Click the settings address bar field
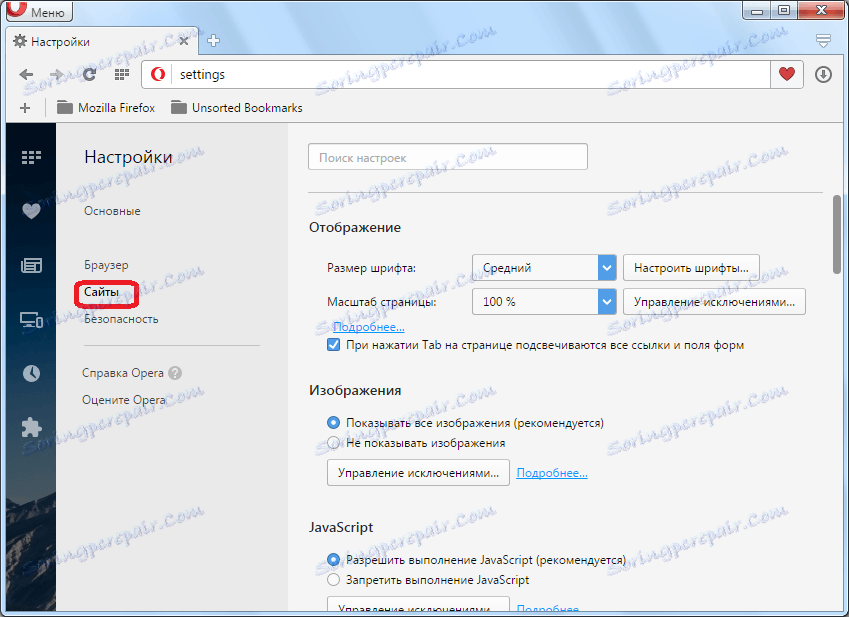Screen dimensions: 849x617 [x=471, y=74]
